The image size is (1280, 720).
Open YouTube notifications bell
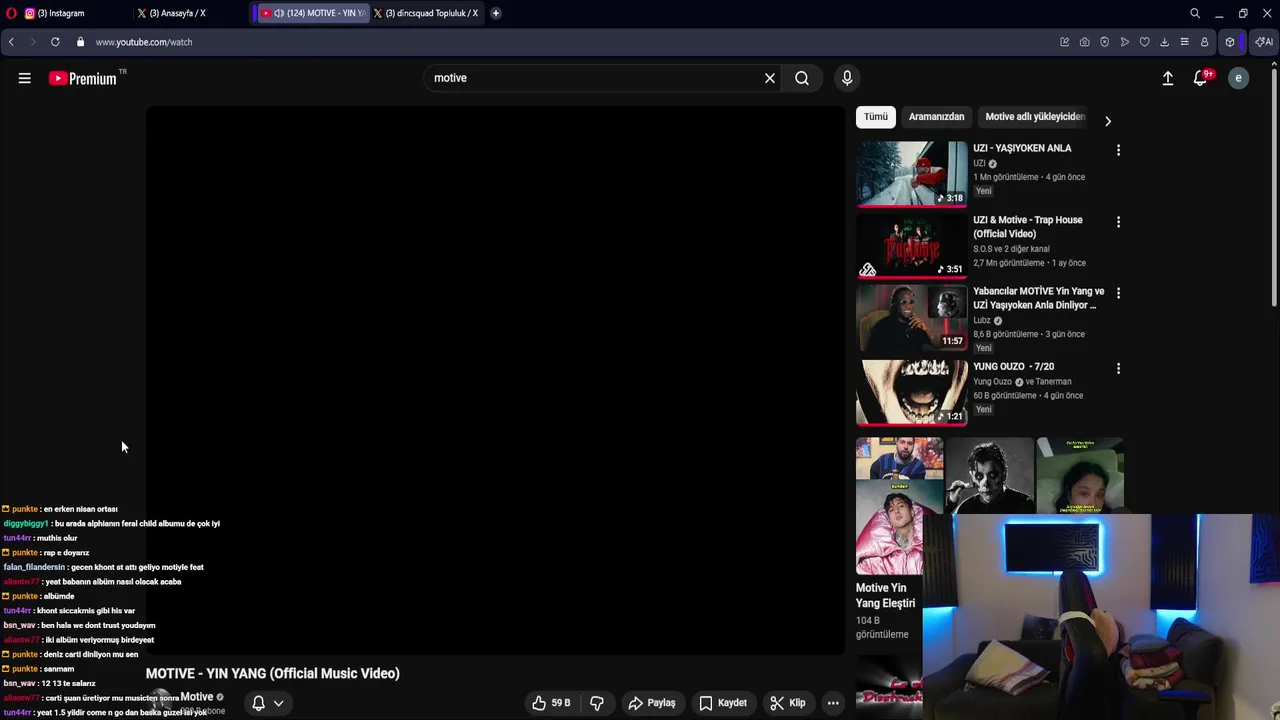click(1201, 78)
